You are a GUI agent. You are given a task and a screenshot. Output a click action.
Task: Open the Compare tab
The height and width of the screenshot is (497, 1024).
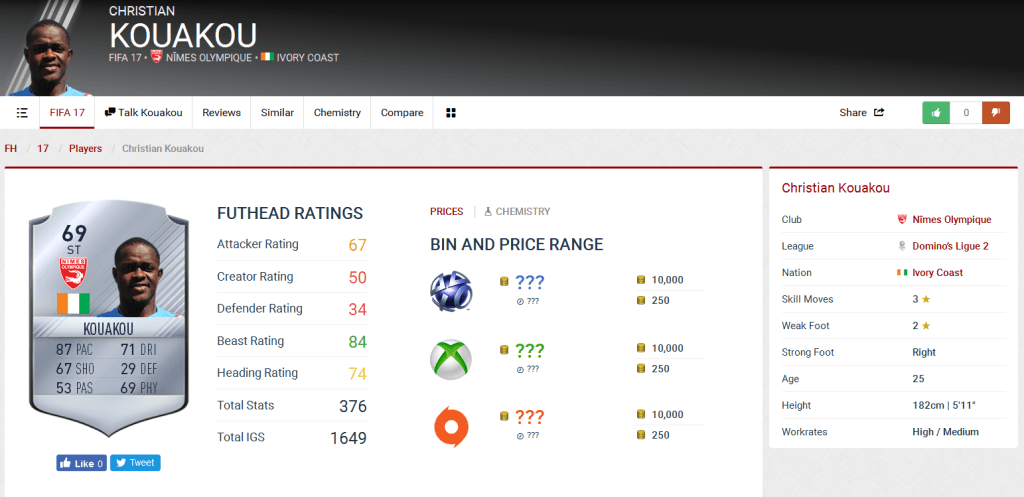[402, 113]
